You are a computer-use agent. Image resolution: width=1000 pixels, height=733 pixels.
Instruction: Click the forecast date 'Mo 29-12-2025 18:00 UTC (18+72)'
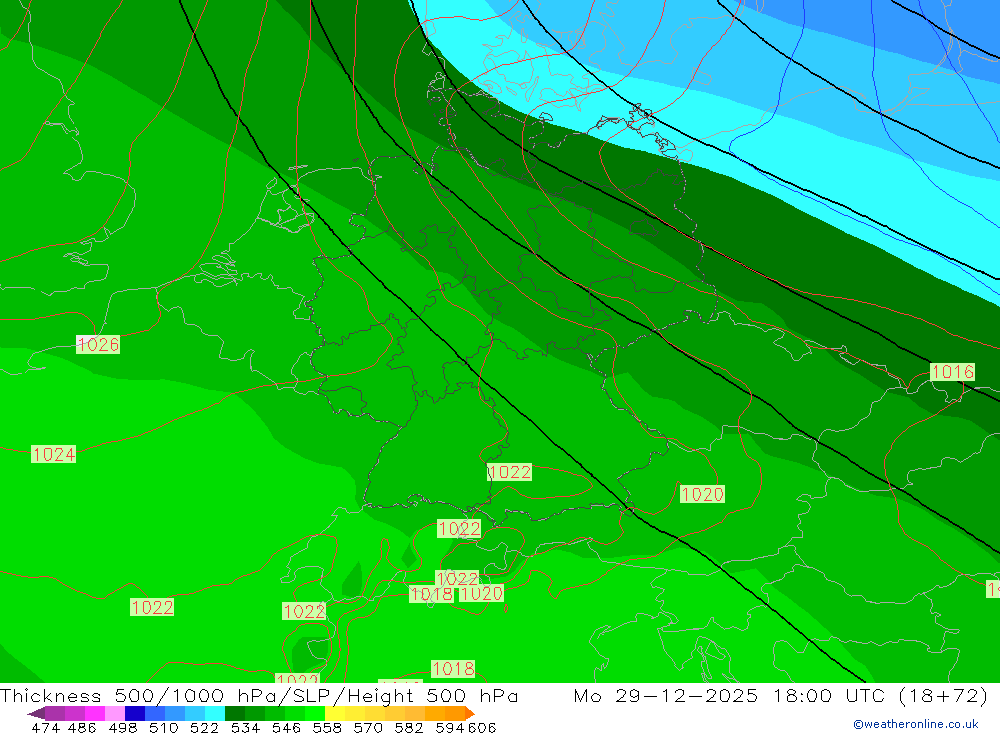click(x=781, y=695)
